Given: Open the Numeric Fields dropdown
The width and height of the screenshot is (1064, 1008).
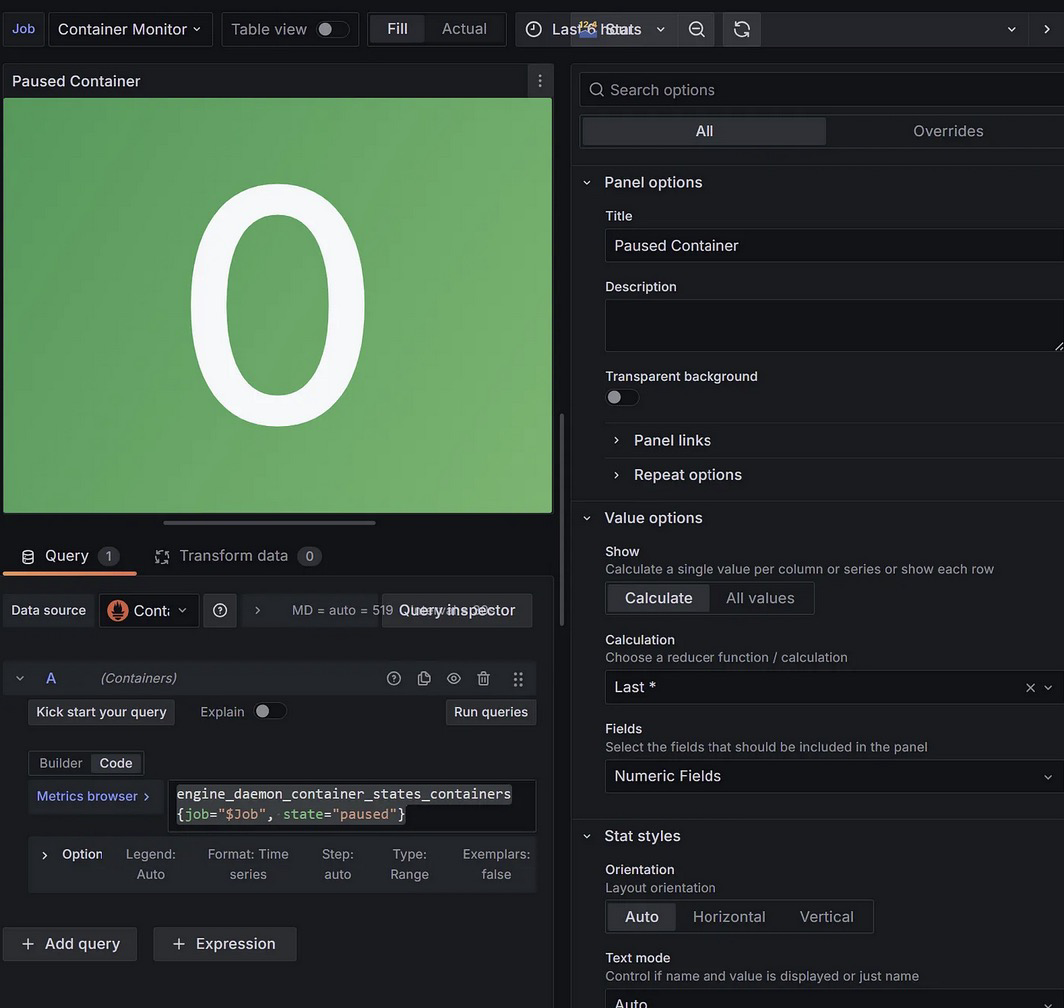Looking at the screenshot, I should pos(833,776).
